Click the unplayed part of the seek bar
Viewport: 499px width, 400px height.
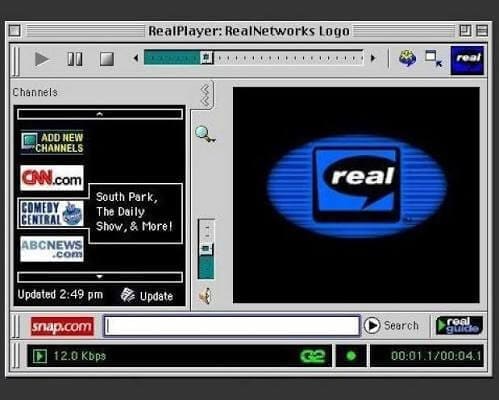pos(288,58)
